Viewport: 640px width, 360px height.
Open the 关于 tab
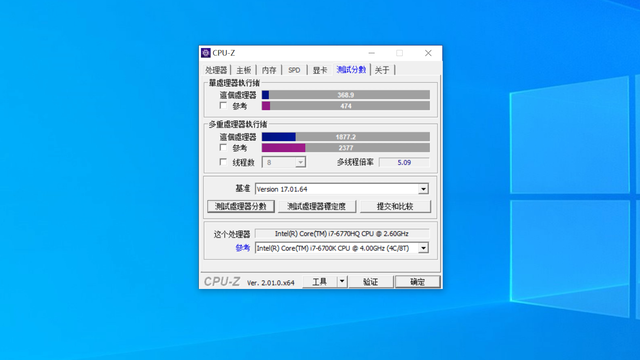(382, 70)
